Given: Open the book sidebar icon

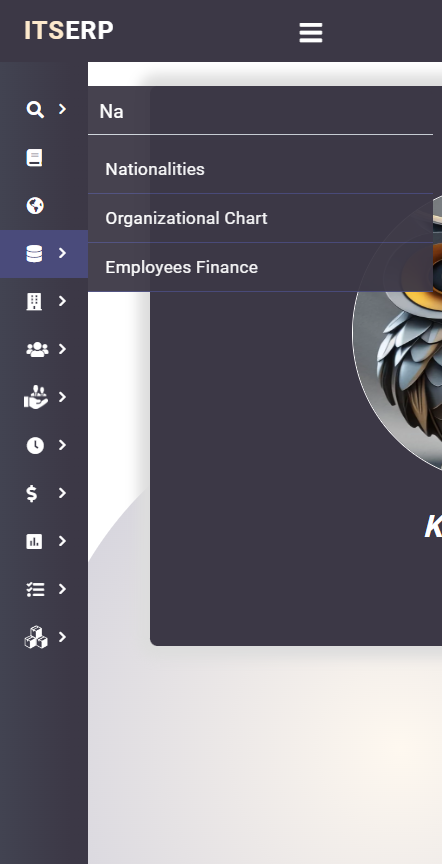Looking at the screenshot, I should click(34, 158).
